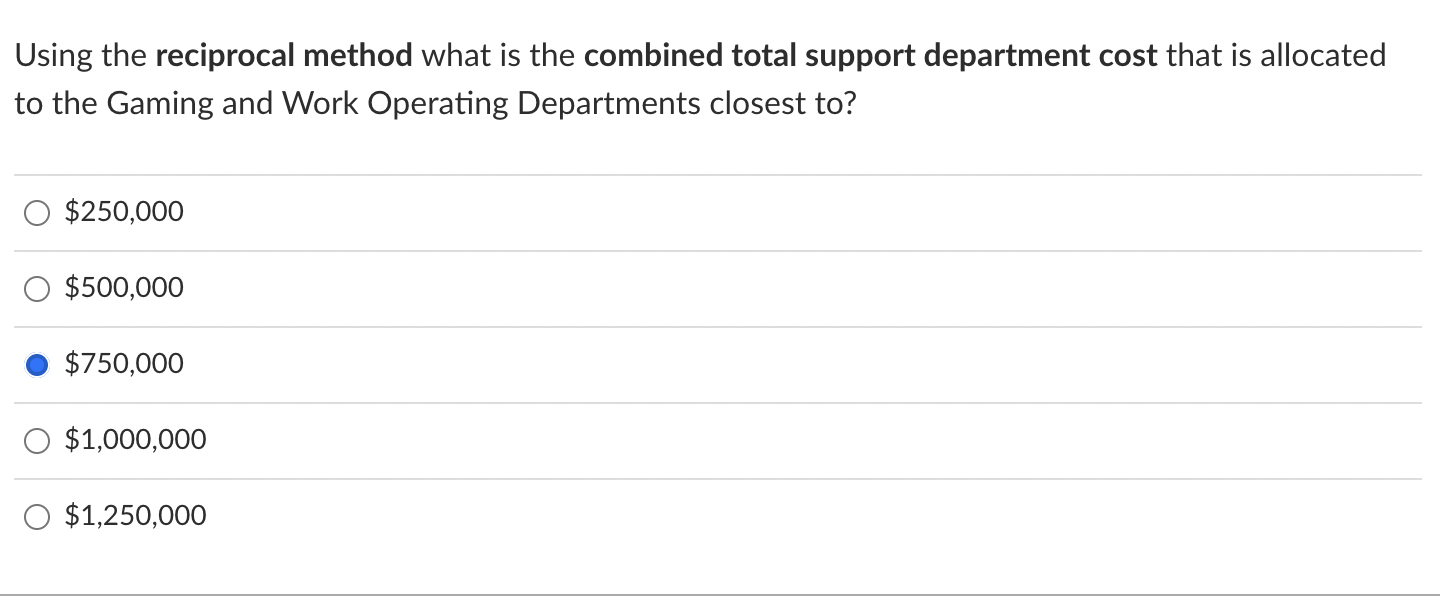Click the $250,000 answer label text

pyautogui.click(x=124, y=211)
